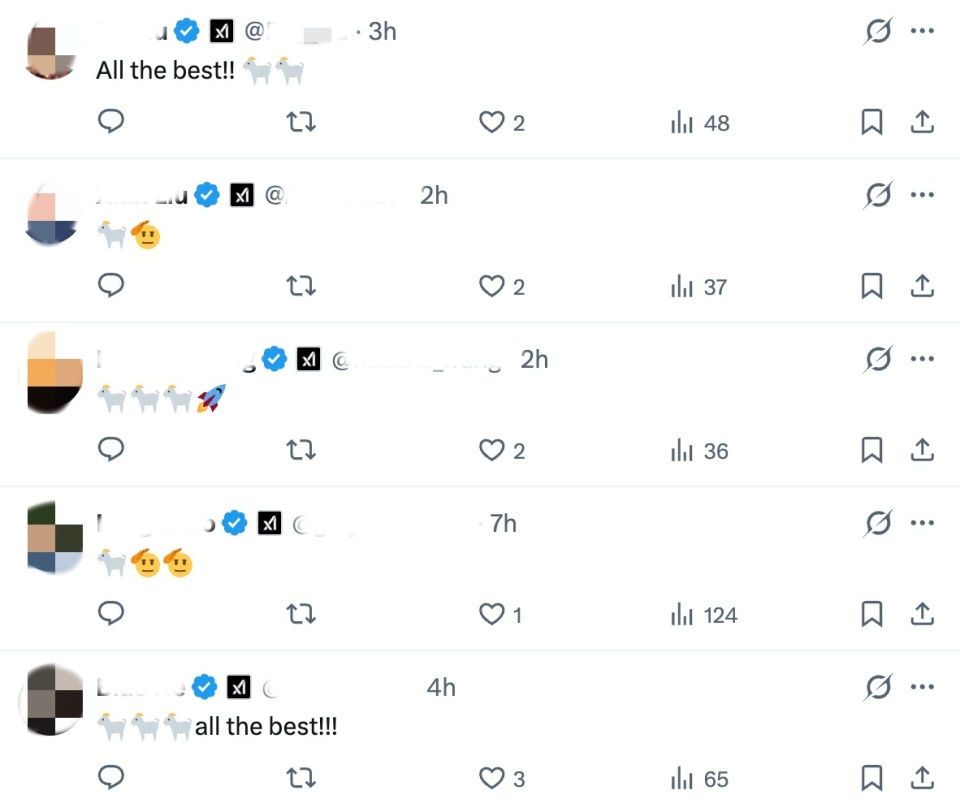
Task: Open more options on the 4h post
Action: pyautogui.click(x=922, y=687)
